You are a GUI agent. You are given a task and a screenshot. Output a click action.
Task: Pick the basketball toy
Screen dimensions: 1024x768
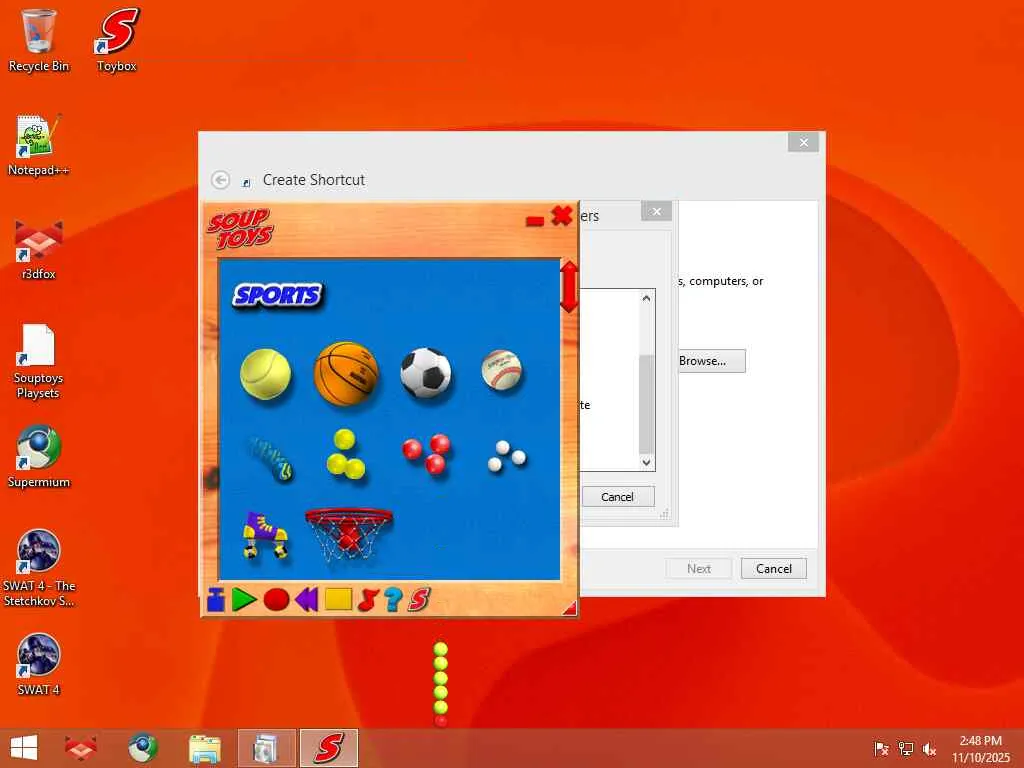(x=346, y=374)
